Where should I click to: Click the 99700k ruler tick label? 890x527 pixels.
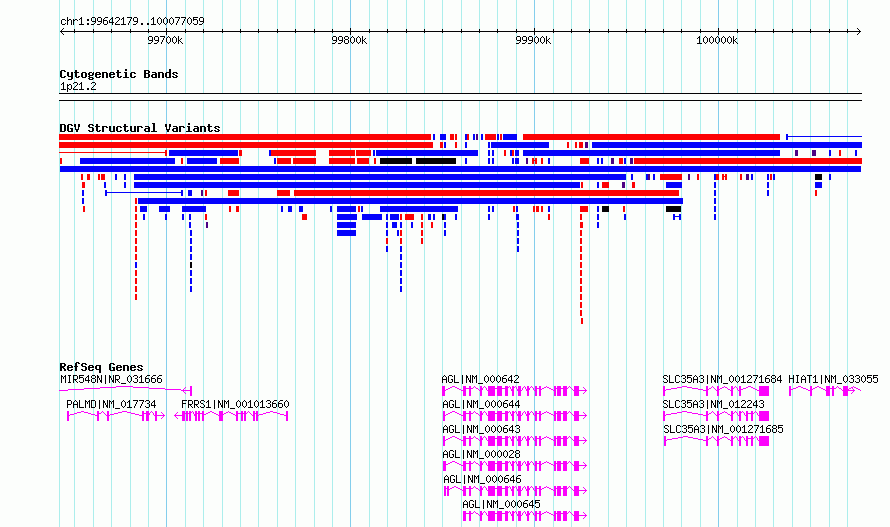165,40
